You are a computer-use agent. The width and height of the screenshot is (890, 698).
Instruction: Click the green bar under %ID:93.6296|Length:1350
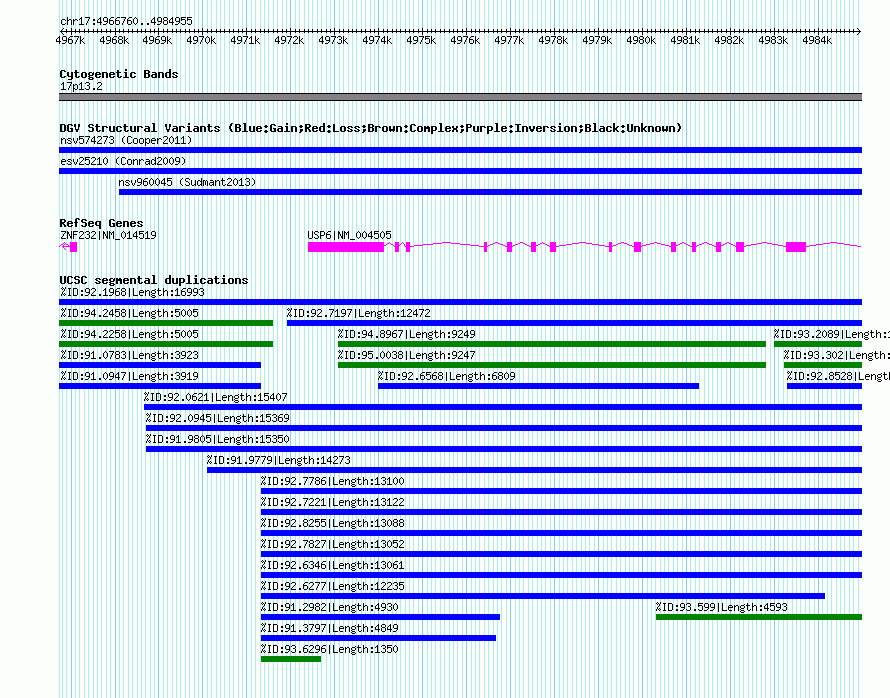(x=291, y=659)
